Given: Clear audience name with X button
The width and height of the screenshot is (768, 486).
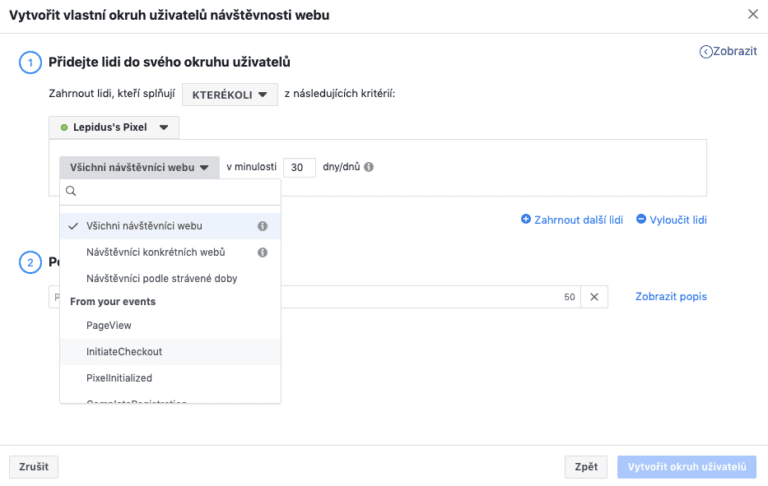Looking at the screenshot, I should pyautogui.click(x=593, y=297).
